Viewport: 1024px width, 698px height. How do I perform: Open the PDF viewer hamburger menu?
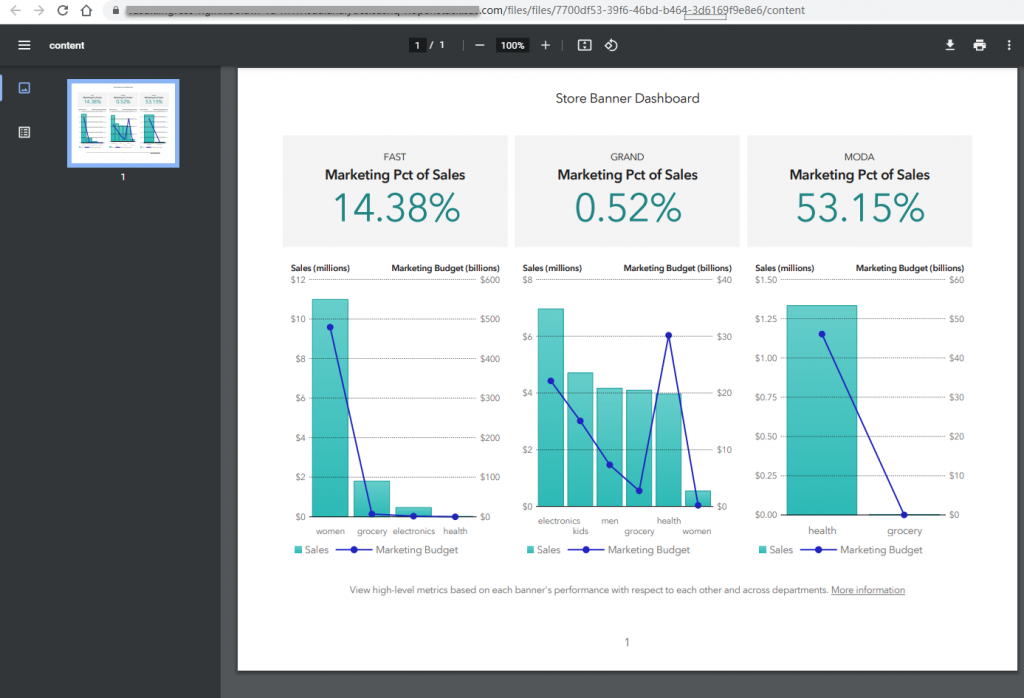click(x=23, y=45)
